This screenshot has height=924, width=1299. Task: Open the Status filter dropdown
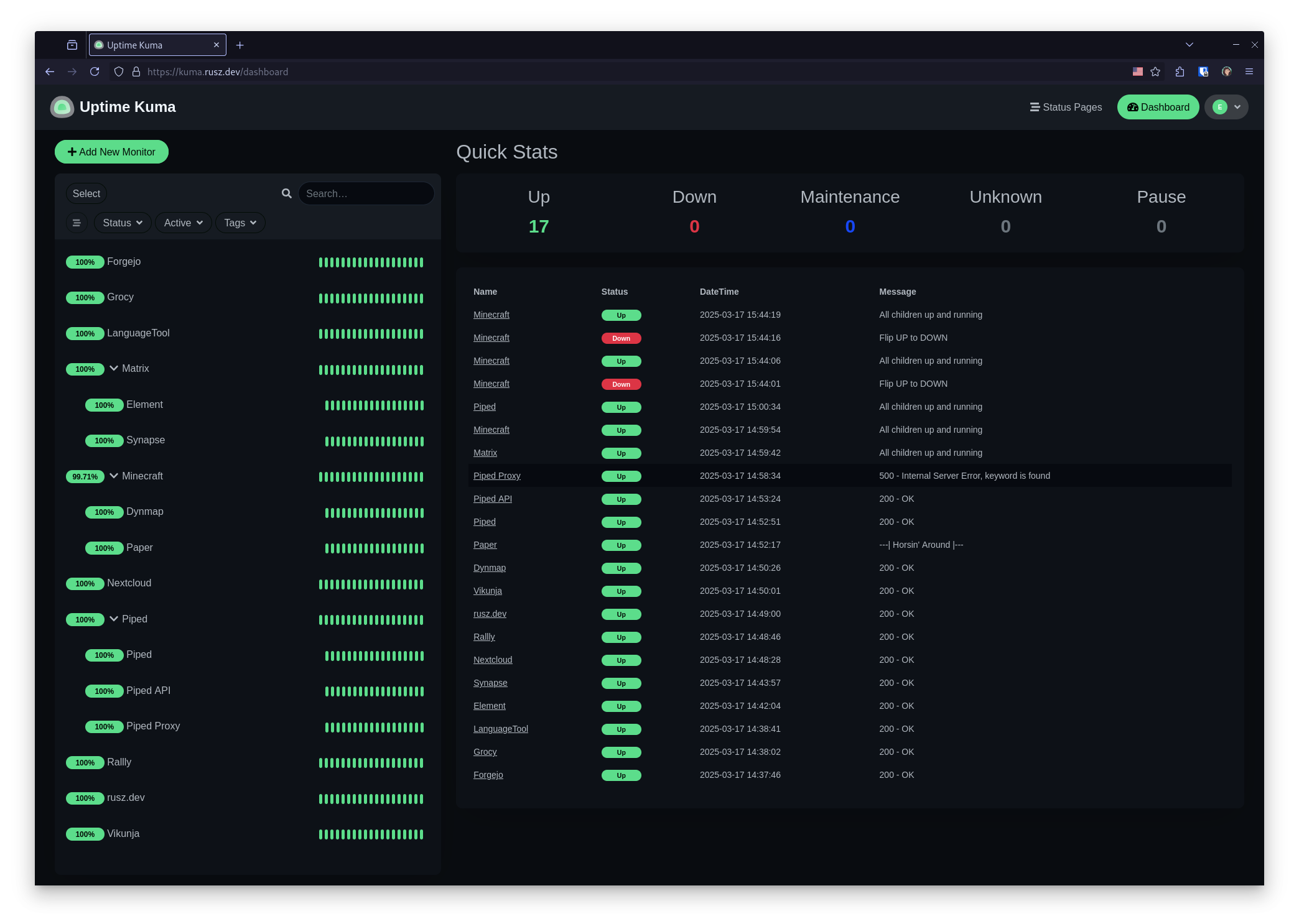point(123,223)
